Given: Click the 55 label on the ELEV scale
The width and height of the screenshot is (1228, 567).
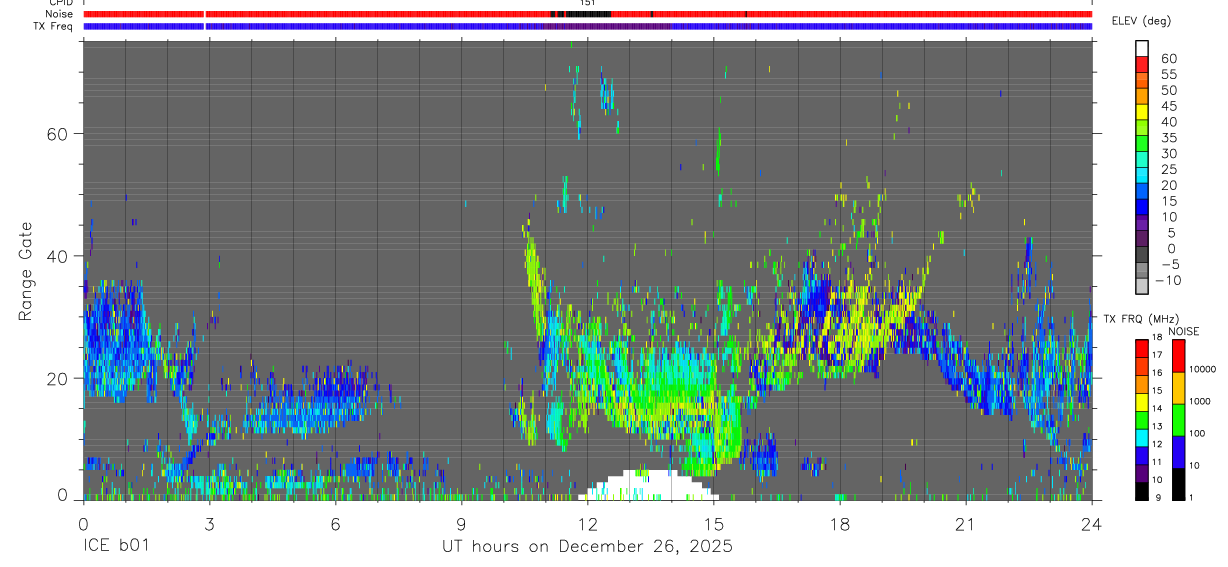Looking at the screenshot, I should click(1168, 74).
